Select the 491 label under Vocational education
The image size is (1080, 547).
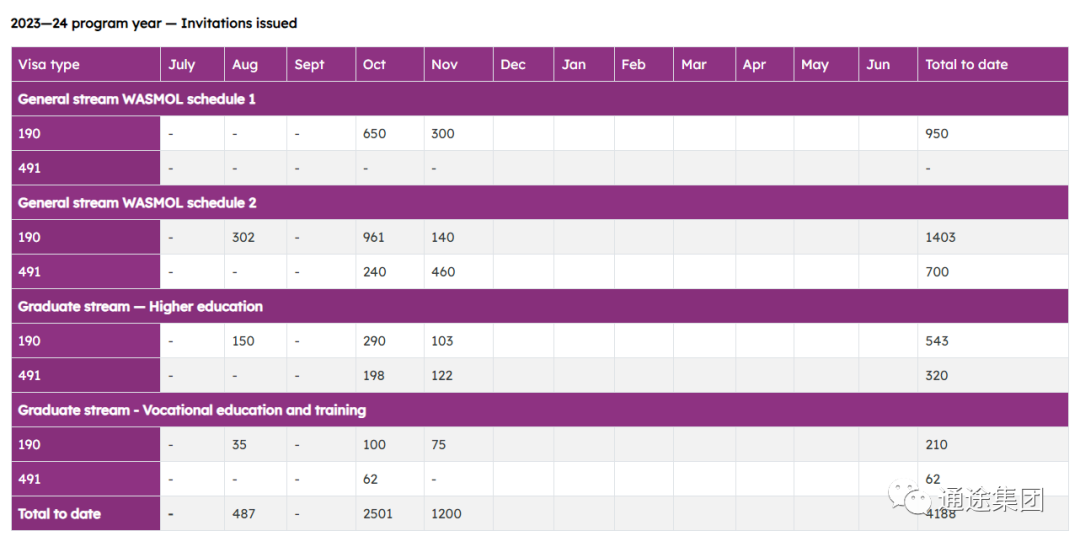(29, 479)
